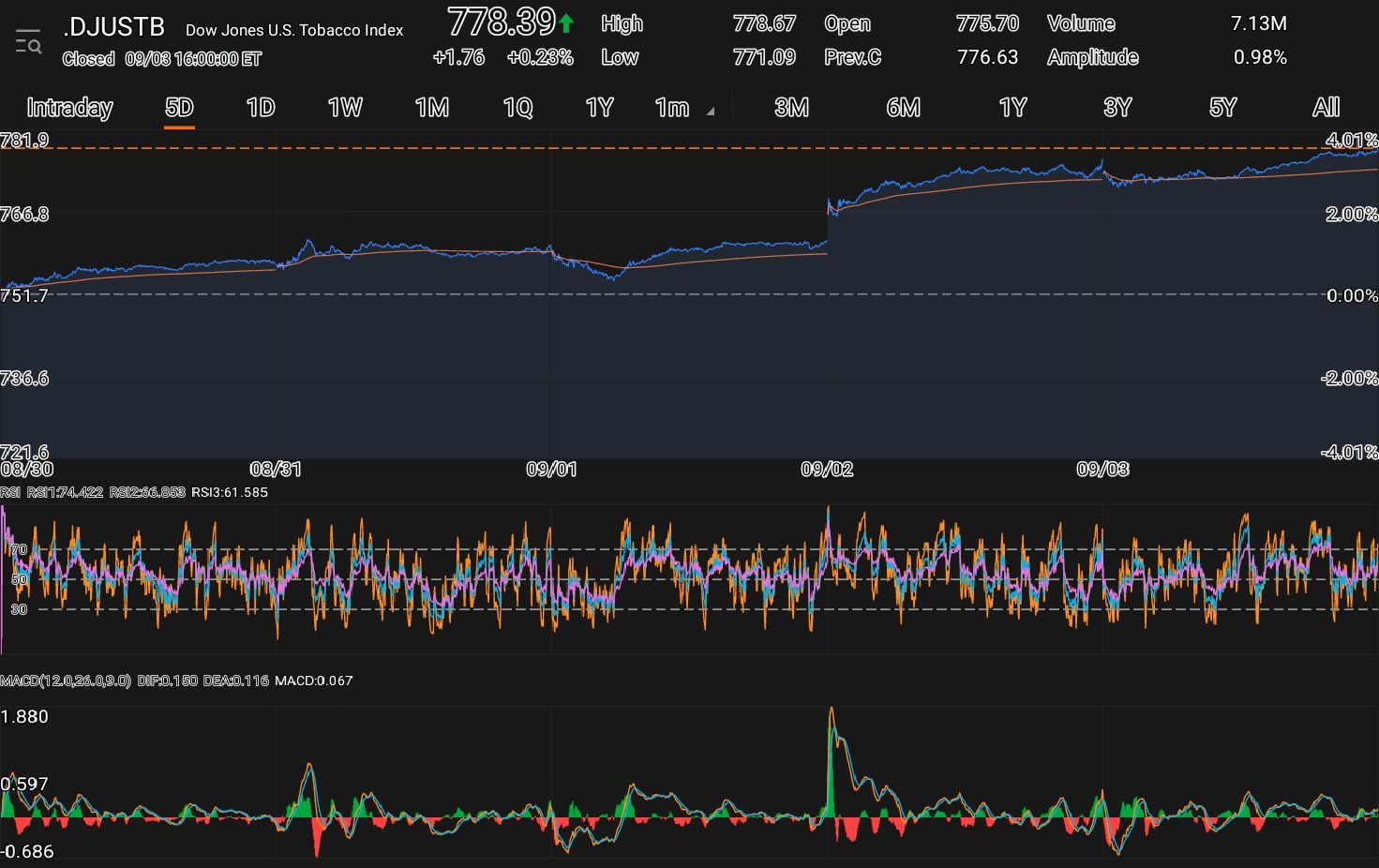Click the 1.880 MACD scale label
Viewport: 1379px width, 868px height.
[24, 717]
